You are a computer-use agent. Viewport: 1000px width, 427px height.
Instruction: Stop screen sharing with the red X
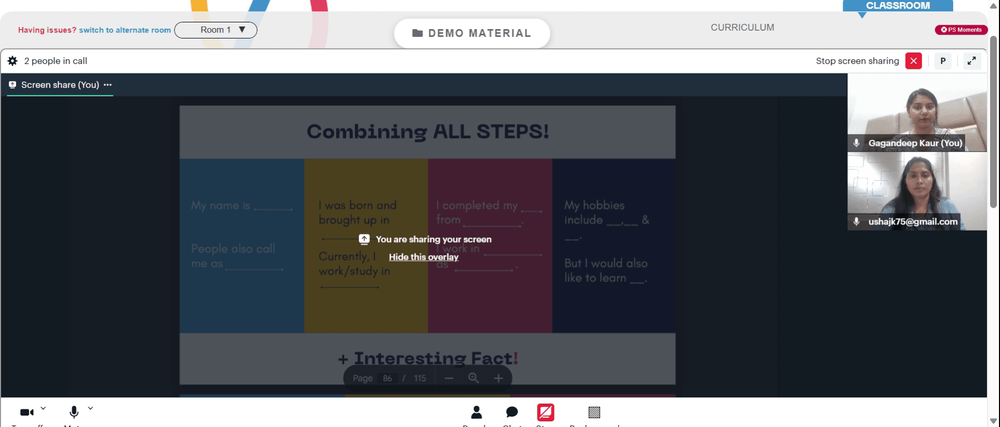(x=913, y=61)
